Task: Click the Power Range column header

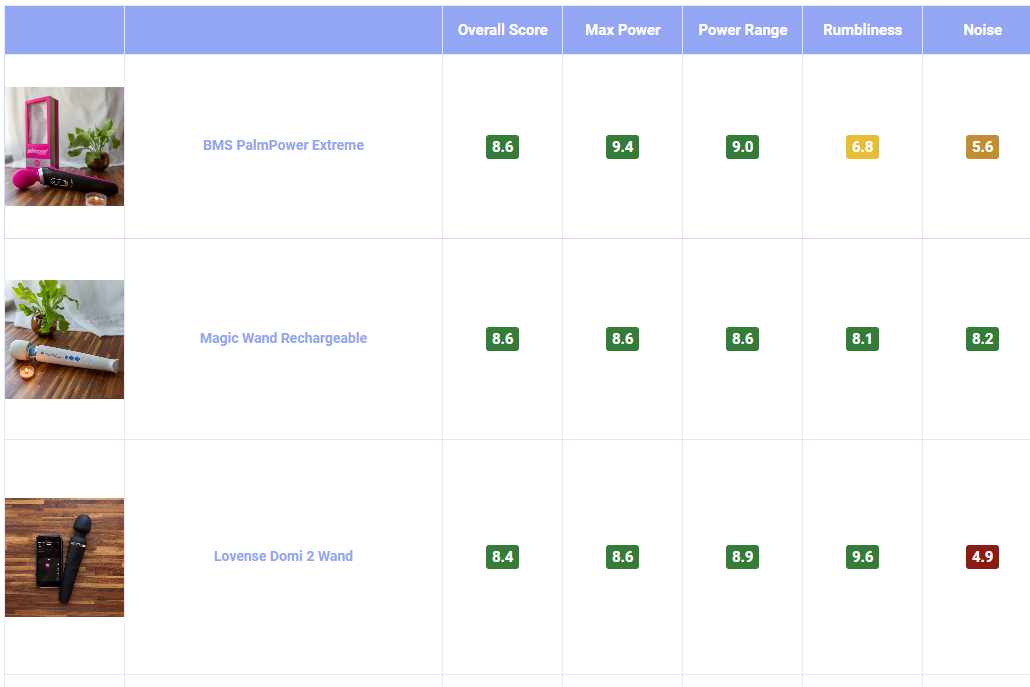Action: pyautogui.click(x=742, y=30)
